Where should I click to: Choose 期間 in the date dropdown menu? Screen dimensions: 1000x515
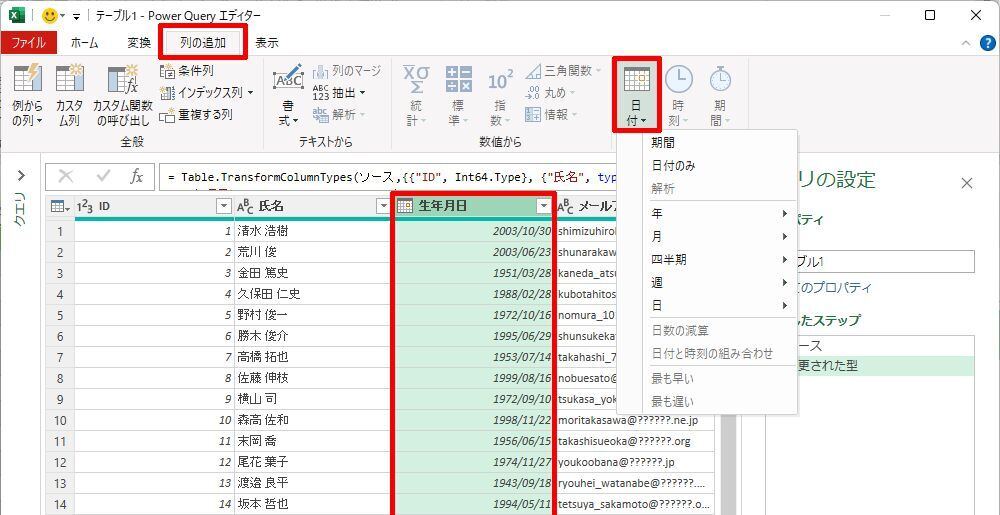pos(663,143)
